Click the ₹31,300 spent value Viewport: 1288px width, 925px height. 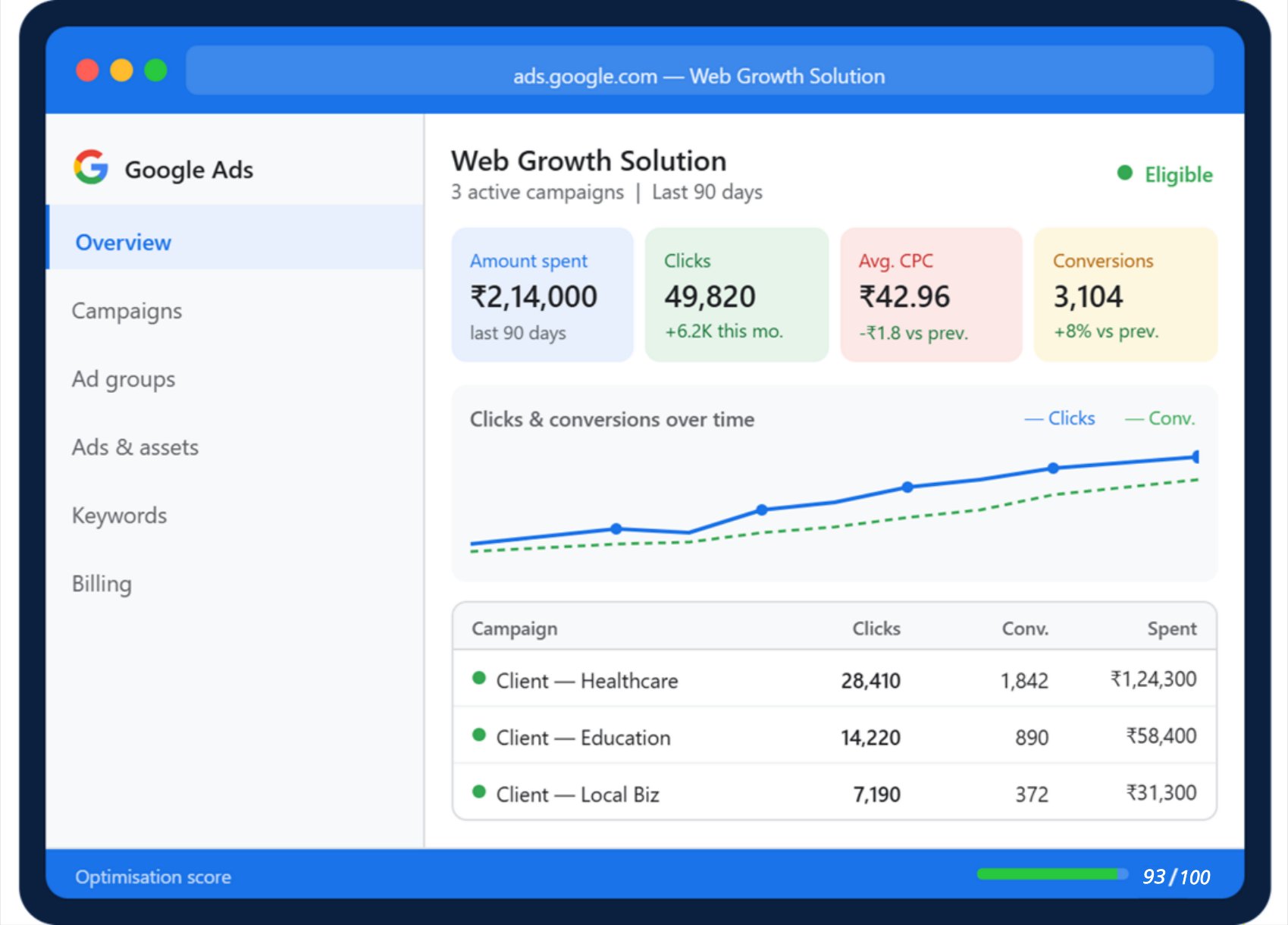1161,792
